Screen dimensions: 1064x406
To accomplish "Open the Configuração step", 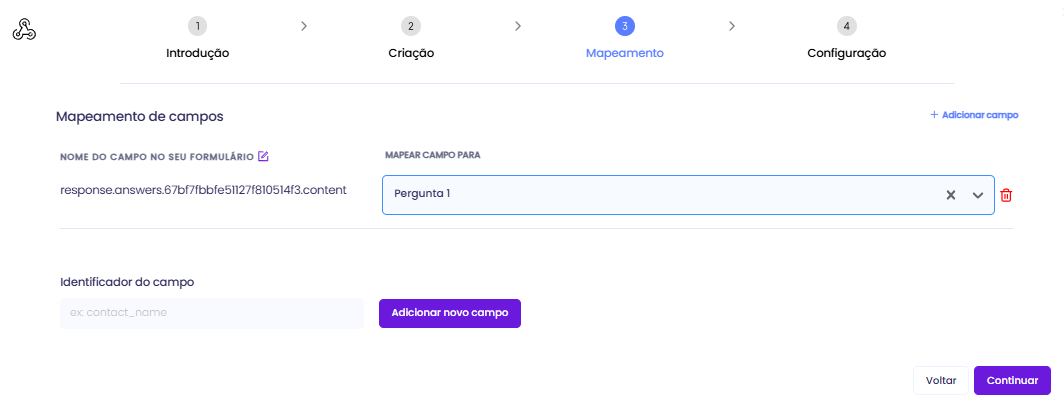I will [847, 53].
